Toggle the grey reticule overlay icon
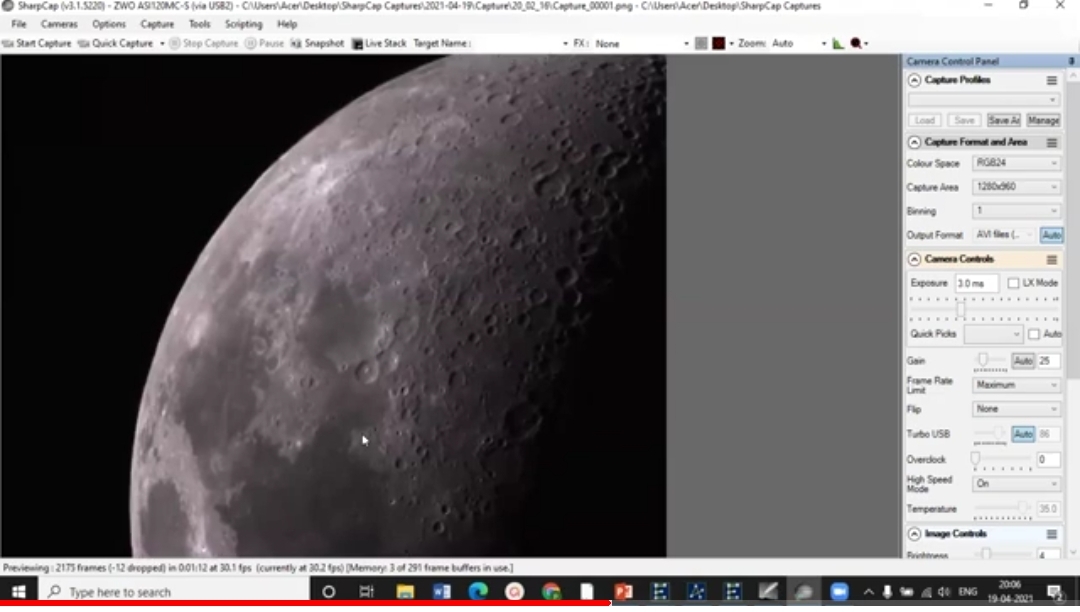Image resolution: width=1080 pixels, height=612 pixels. tap(701, 43)
